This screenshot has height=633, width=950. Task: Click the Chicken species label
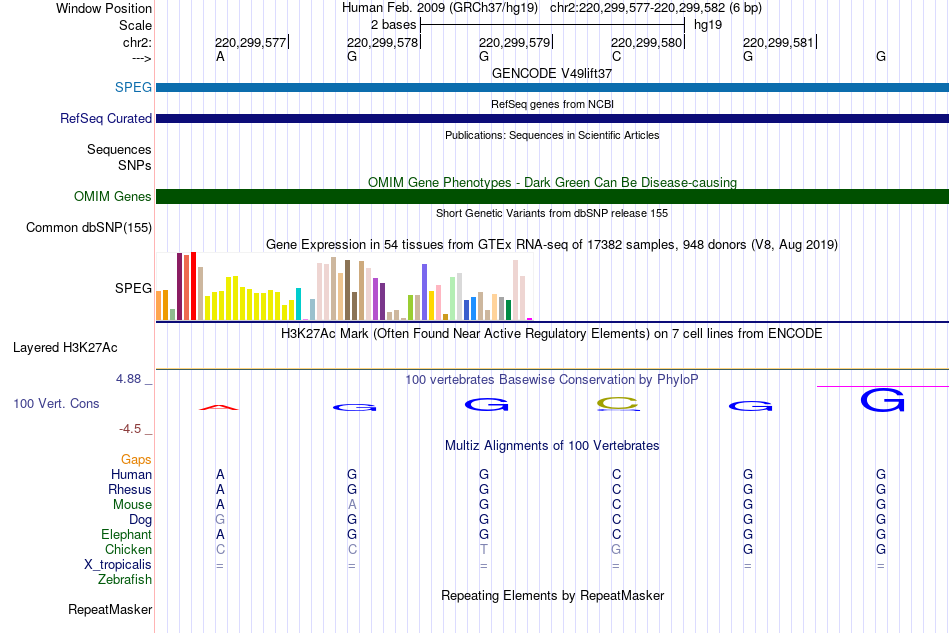click(128, 549)
